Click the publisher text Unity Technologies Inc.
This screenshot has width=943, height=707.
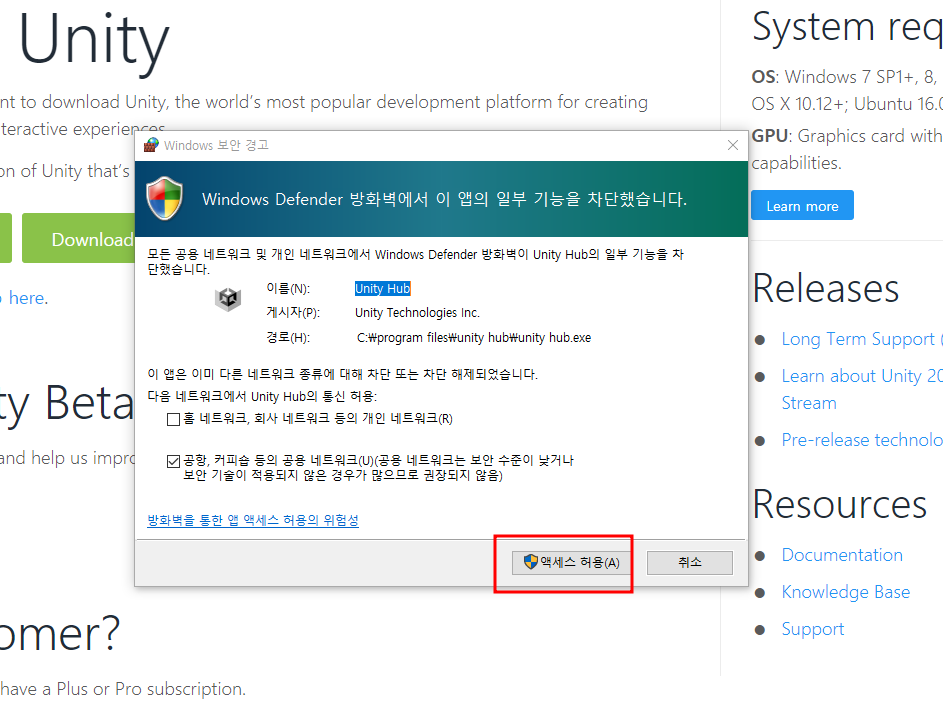pyautogui.click(x=417, y=313)
